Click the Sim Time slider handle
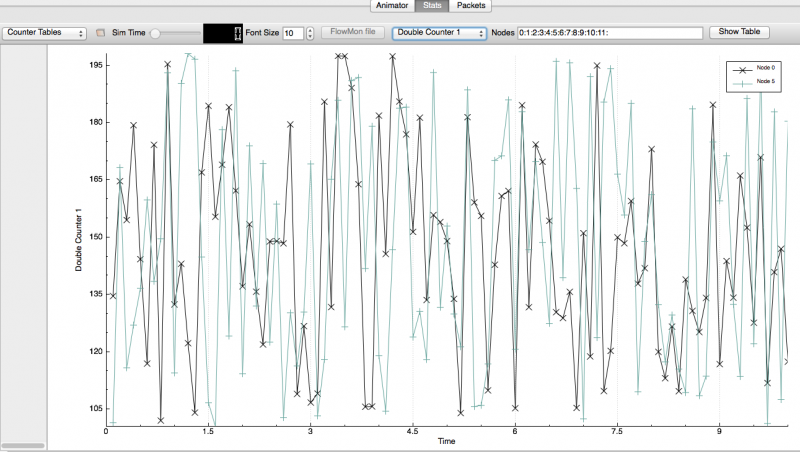 155,34
